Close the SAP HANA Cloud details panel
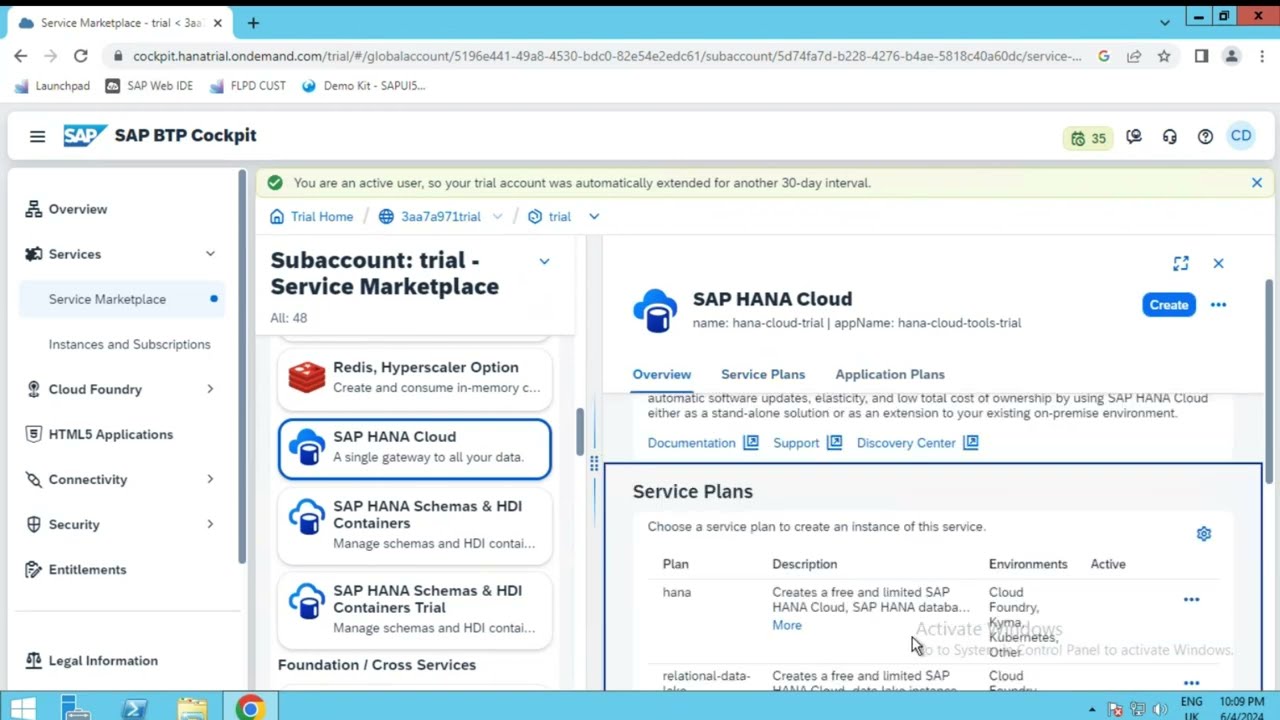The width and height of the screenshot is (1280, 720). (x=1218, y=263)
